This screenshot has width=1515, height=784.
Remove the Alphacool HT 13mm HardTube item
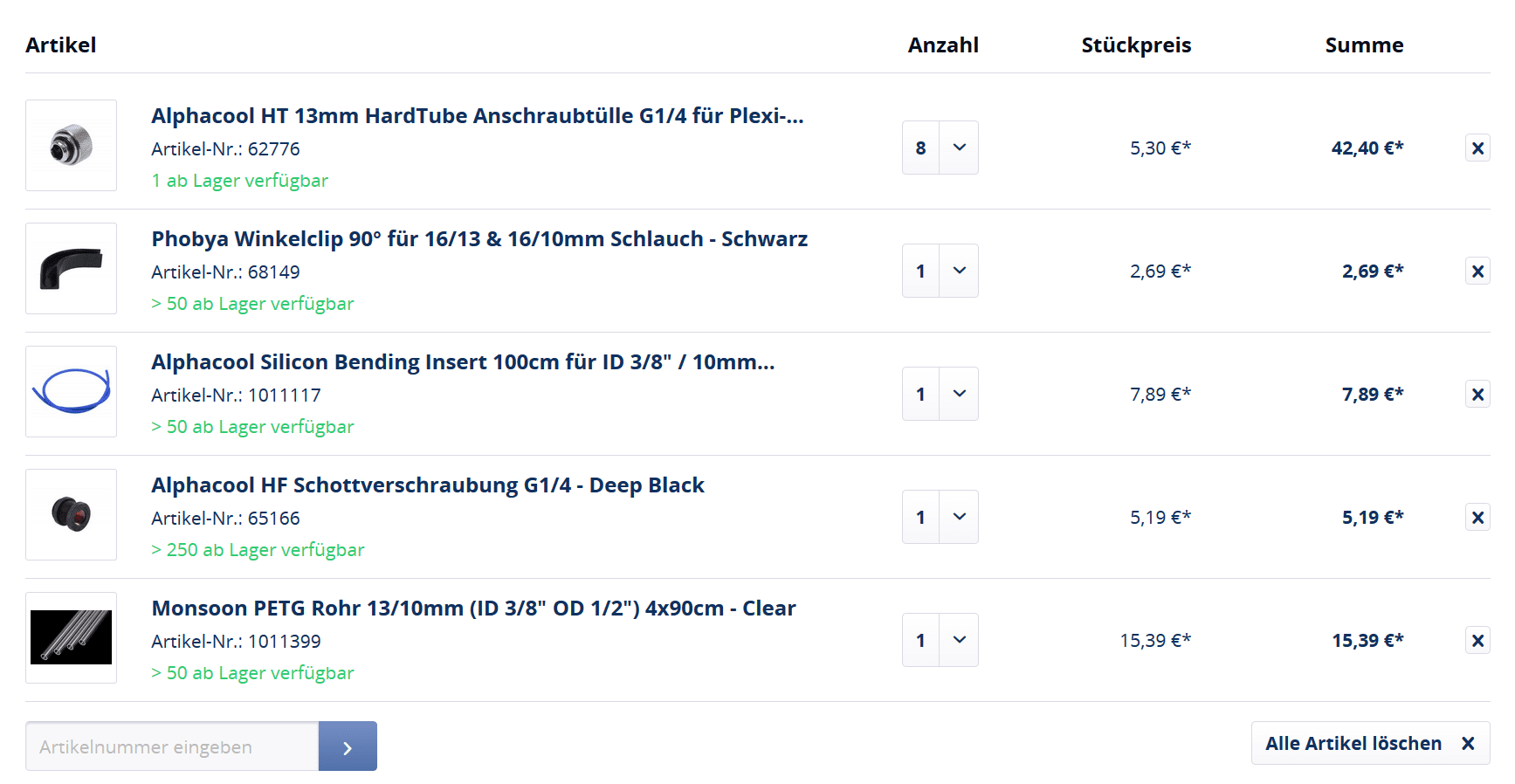(x=1477, y=148)
